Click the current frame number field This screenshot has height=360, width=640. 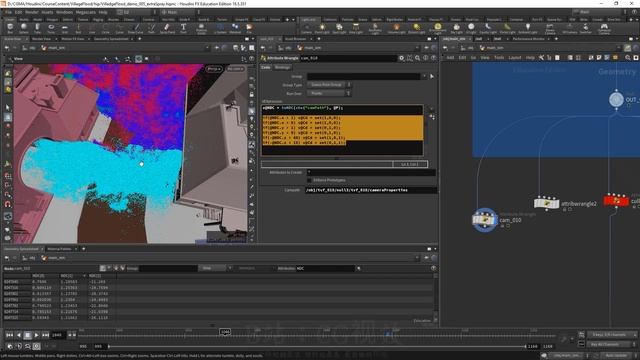click(x=58, y=335)
